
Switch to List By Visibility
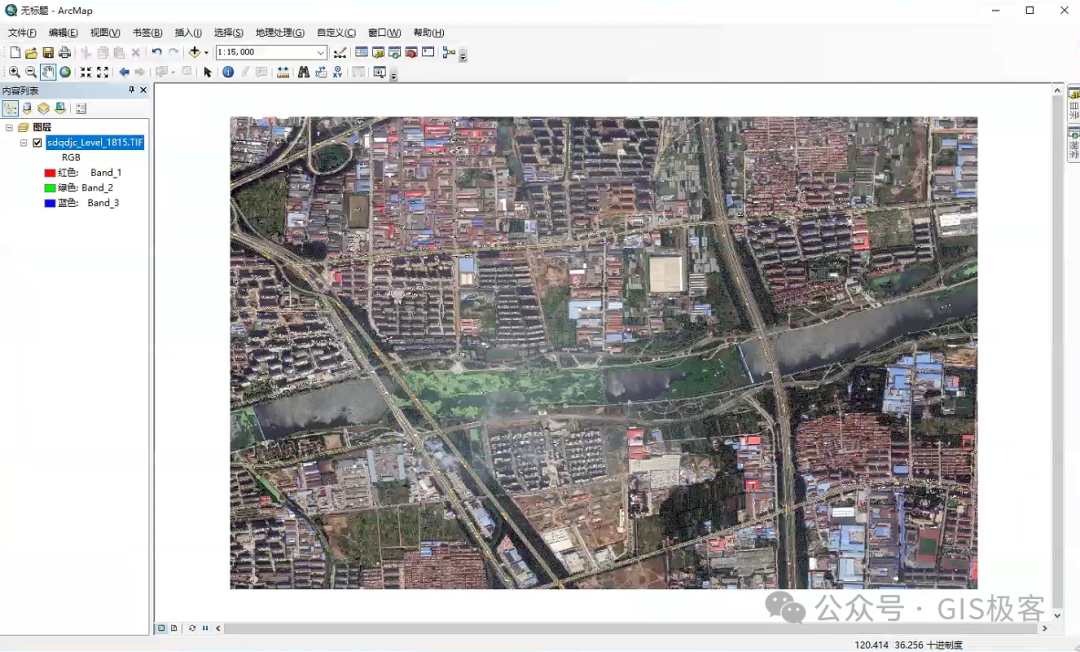[x=43, y=108]
